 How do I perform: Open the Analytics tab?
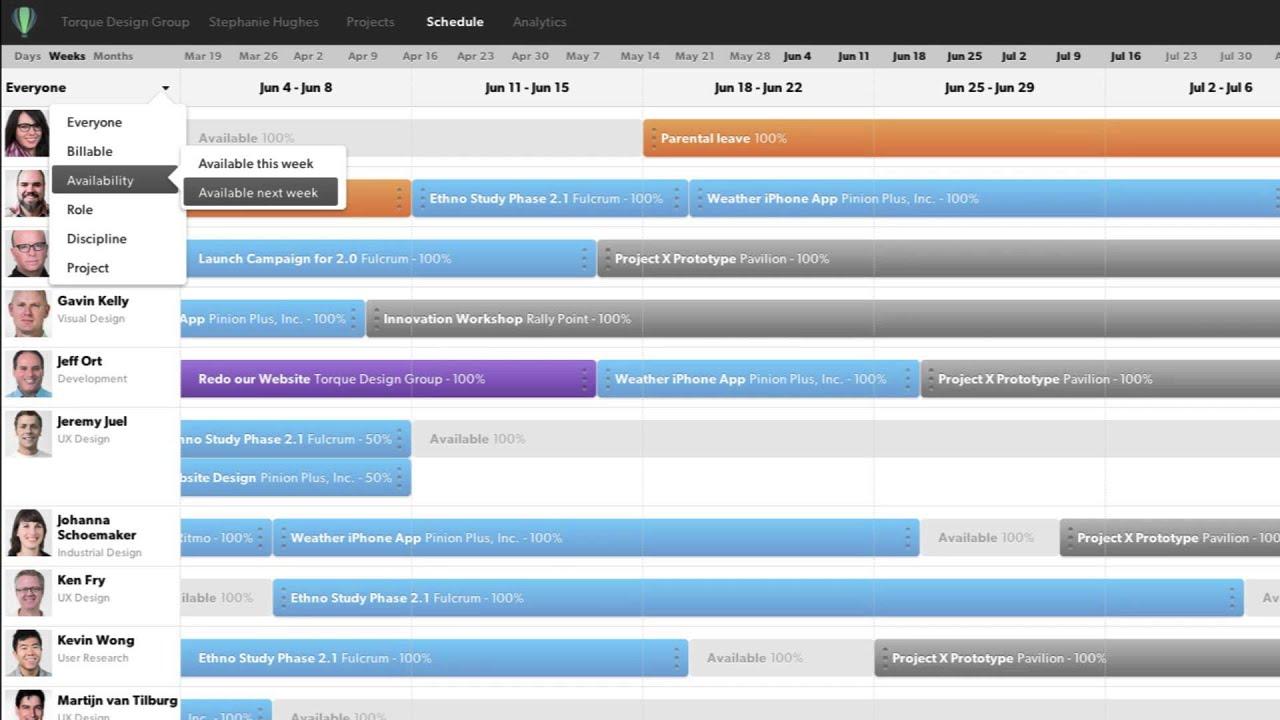tap(539, 22)
